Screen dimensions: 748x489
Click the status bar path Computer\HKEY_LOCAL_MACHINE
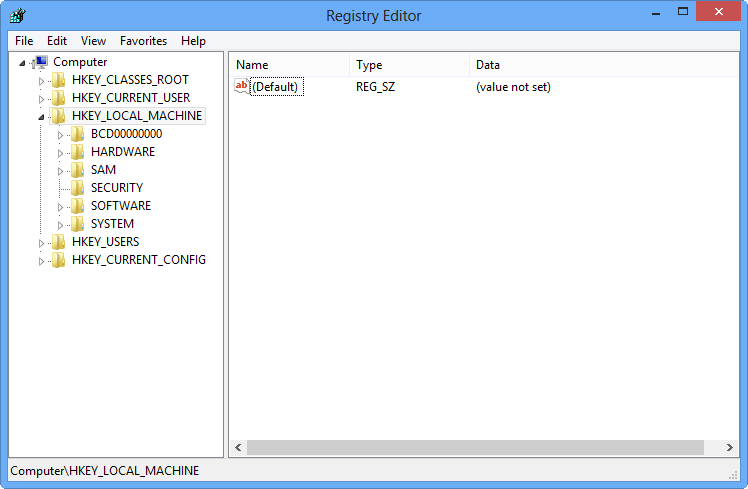(x=104, y=471)
